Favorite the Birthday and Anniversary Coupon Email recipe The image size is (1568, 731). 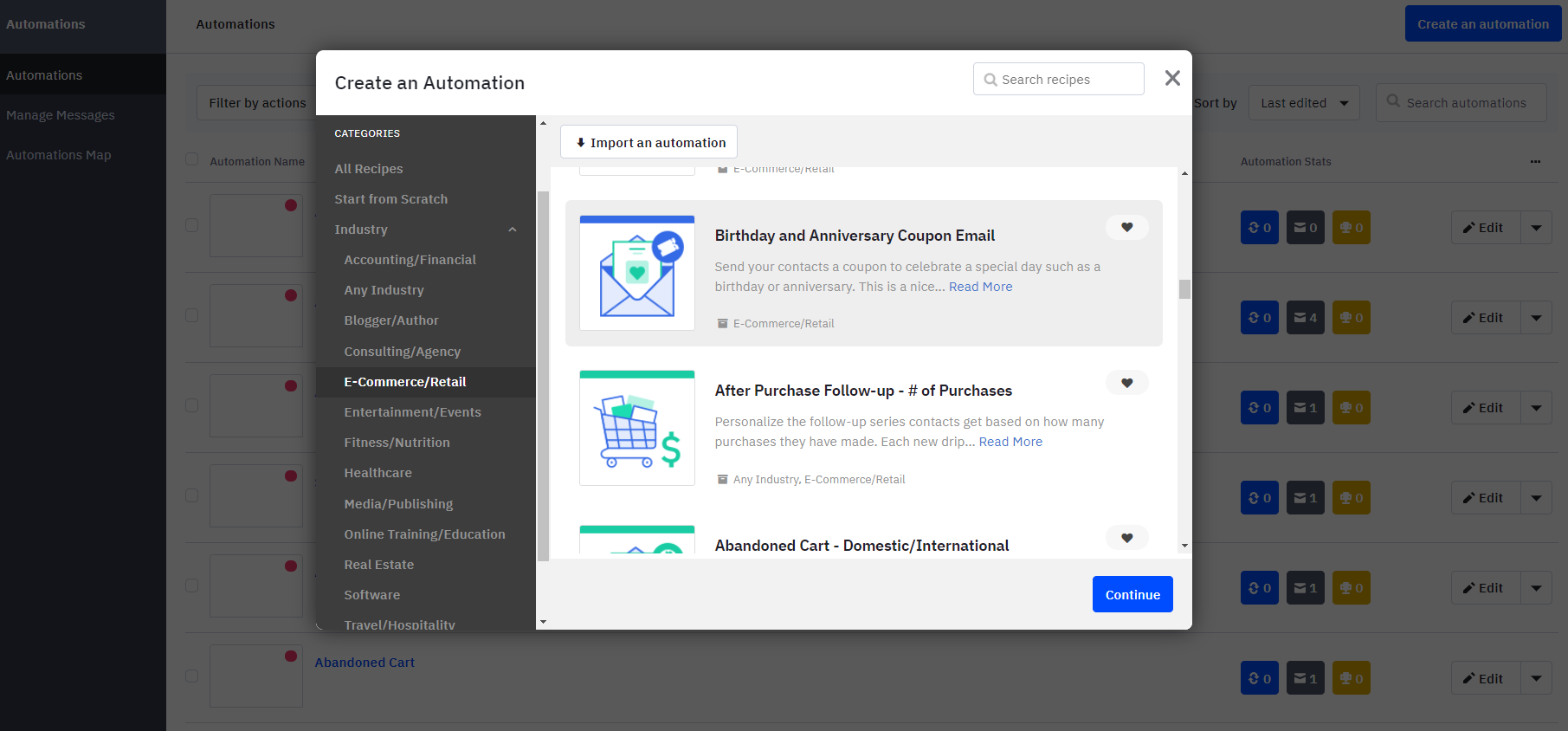coord(1126,227)
